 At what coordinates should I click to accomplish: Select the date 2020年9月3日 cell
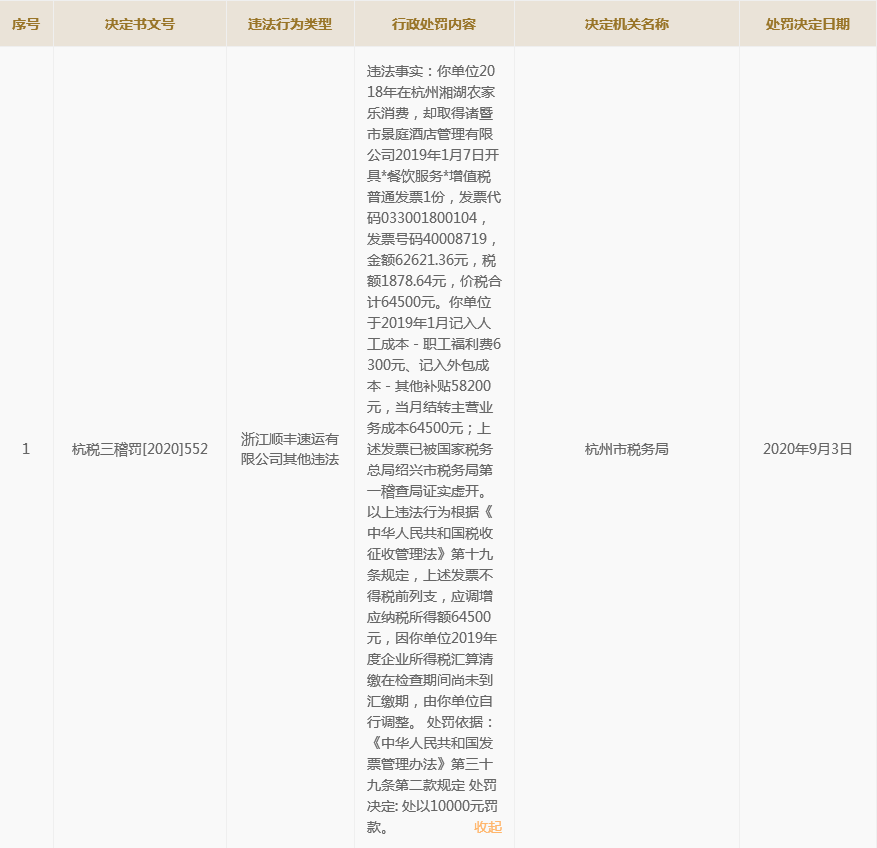point(807,448)
